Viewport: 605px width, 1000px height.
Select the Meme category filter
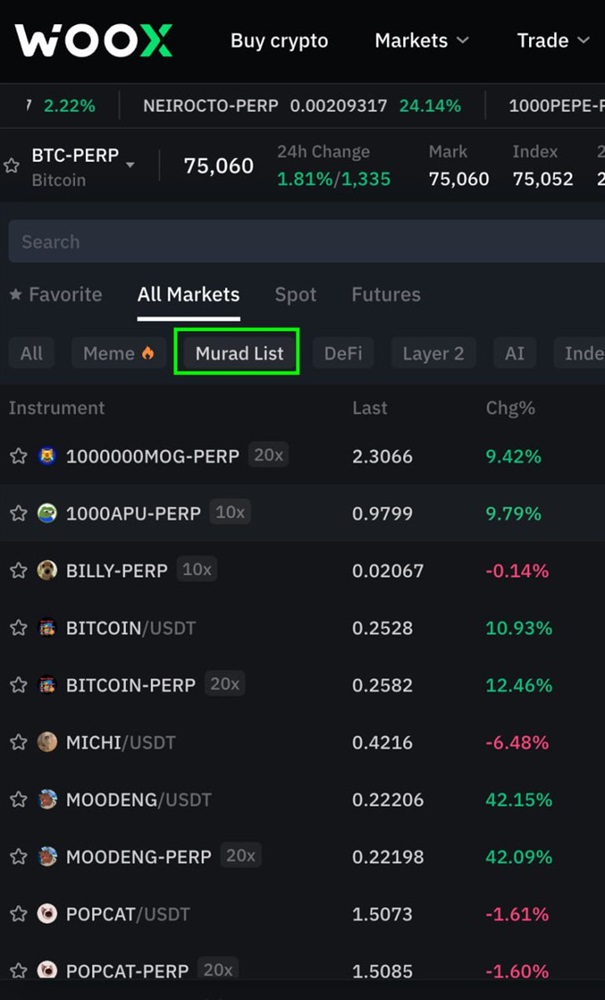(118, 353)
